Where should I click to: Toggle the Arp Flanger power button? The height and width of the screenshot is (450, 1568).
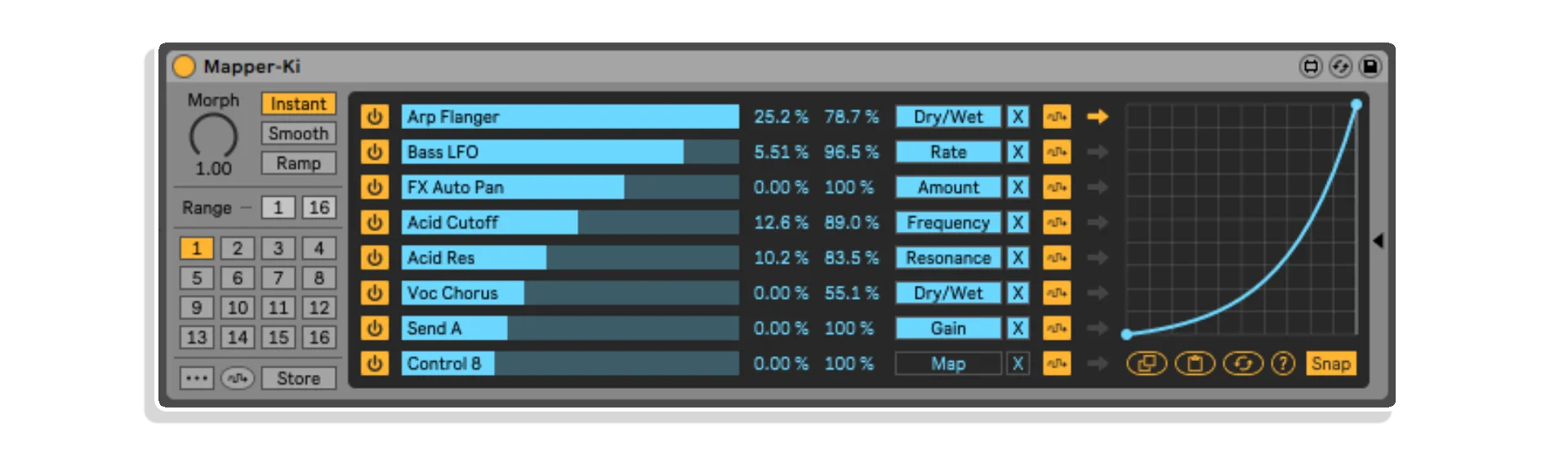coord(375,117)
